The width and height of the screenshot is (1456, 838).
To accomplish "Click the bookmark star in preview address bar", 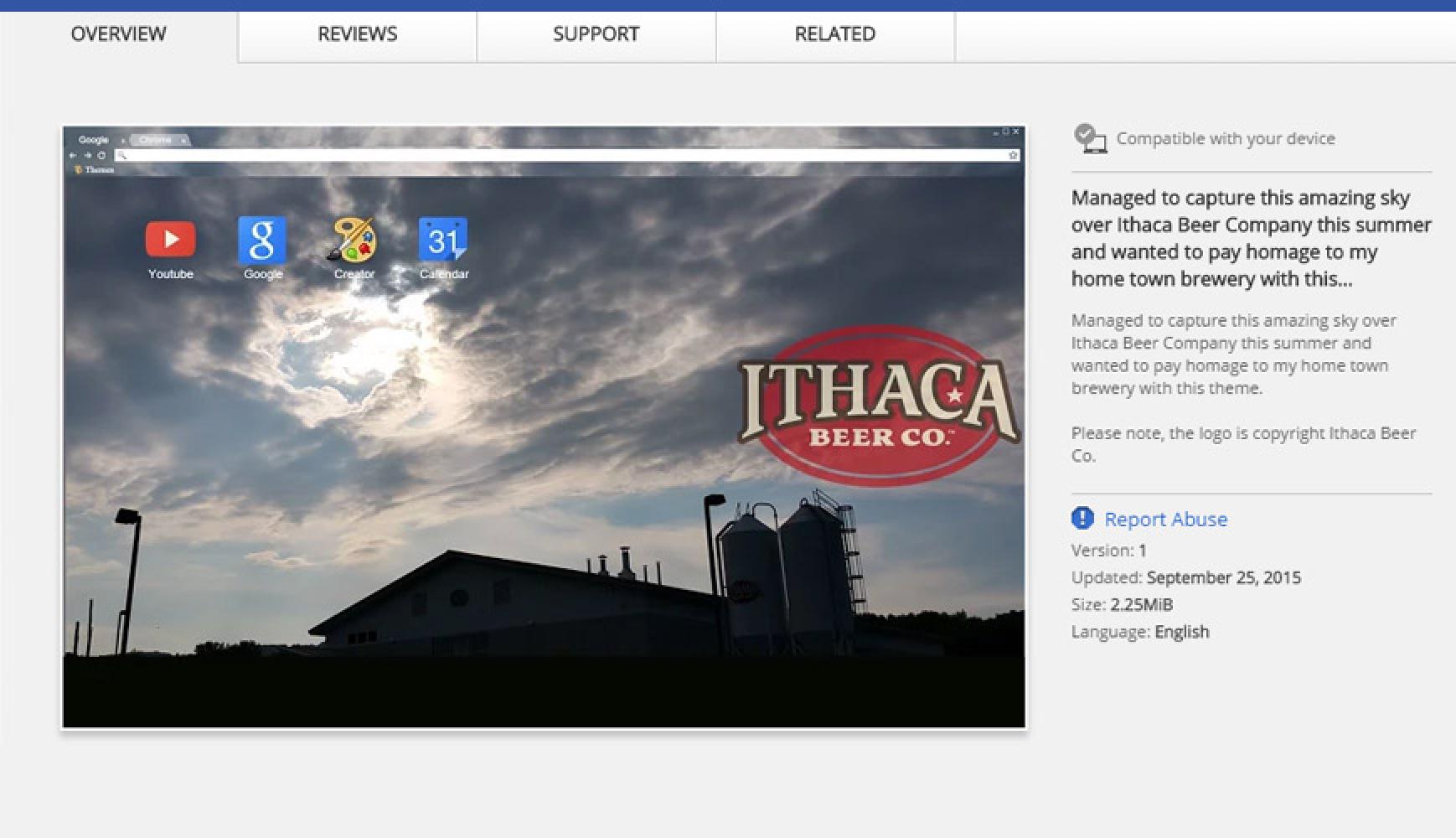I will [x=1013, y=155].
